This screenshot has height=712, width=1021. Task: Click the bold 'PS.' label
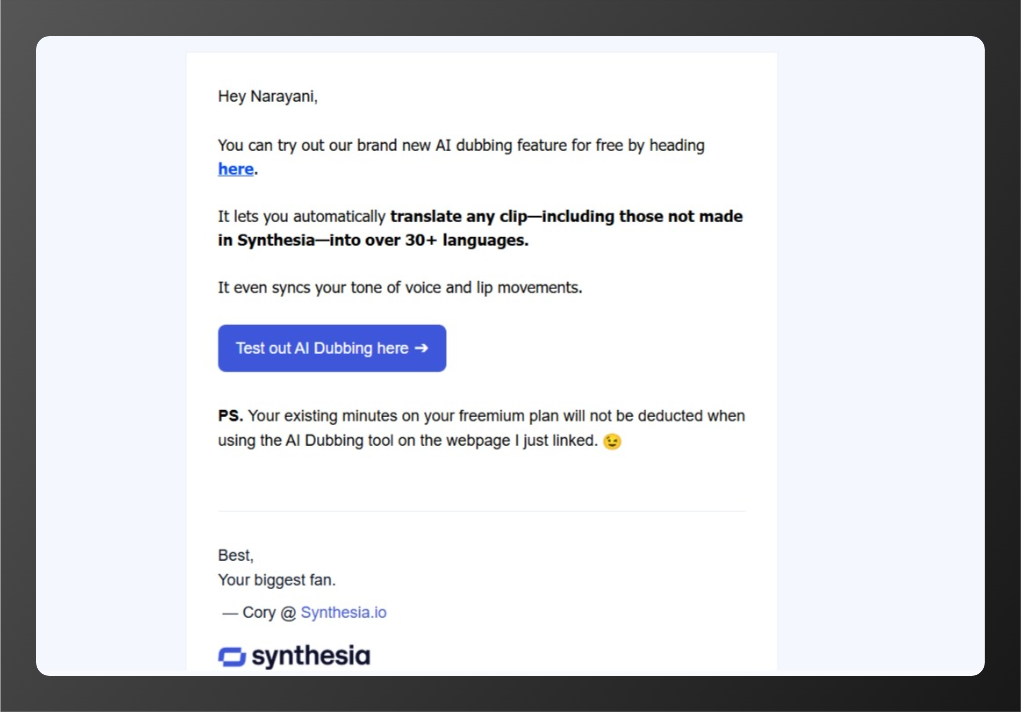tap(229, 415)
